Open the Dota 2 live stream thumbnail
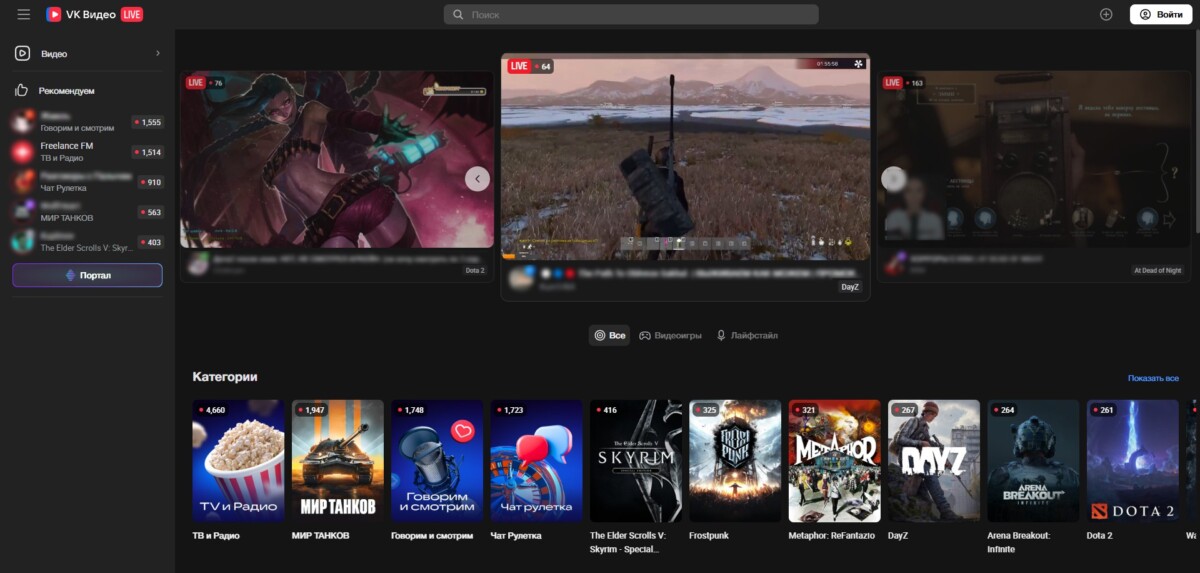 [337, 159]
